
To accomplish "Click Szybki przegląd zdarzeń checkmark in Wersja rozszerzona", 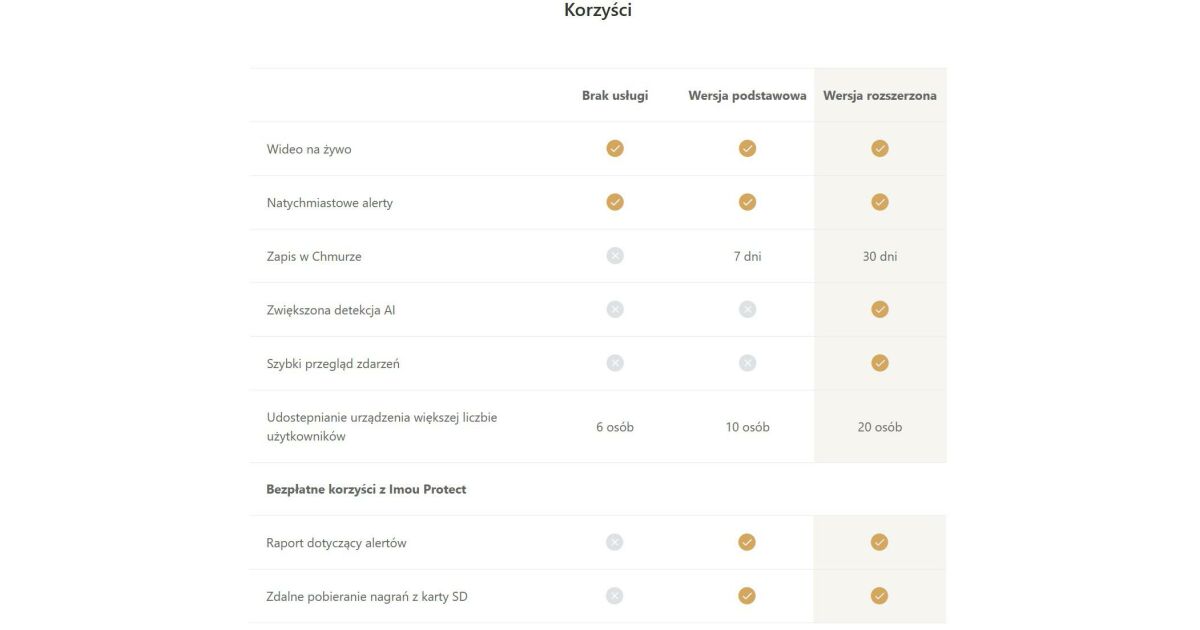I will (x=880, y=363).
